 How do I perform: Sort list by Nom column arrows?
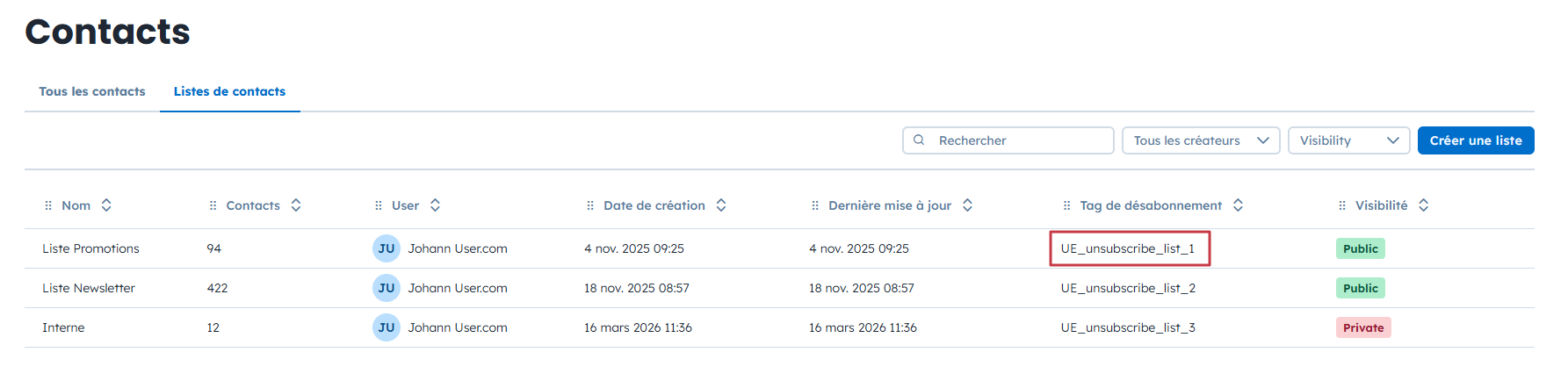(x=106, y=205)
